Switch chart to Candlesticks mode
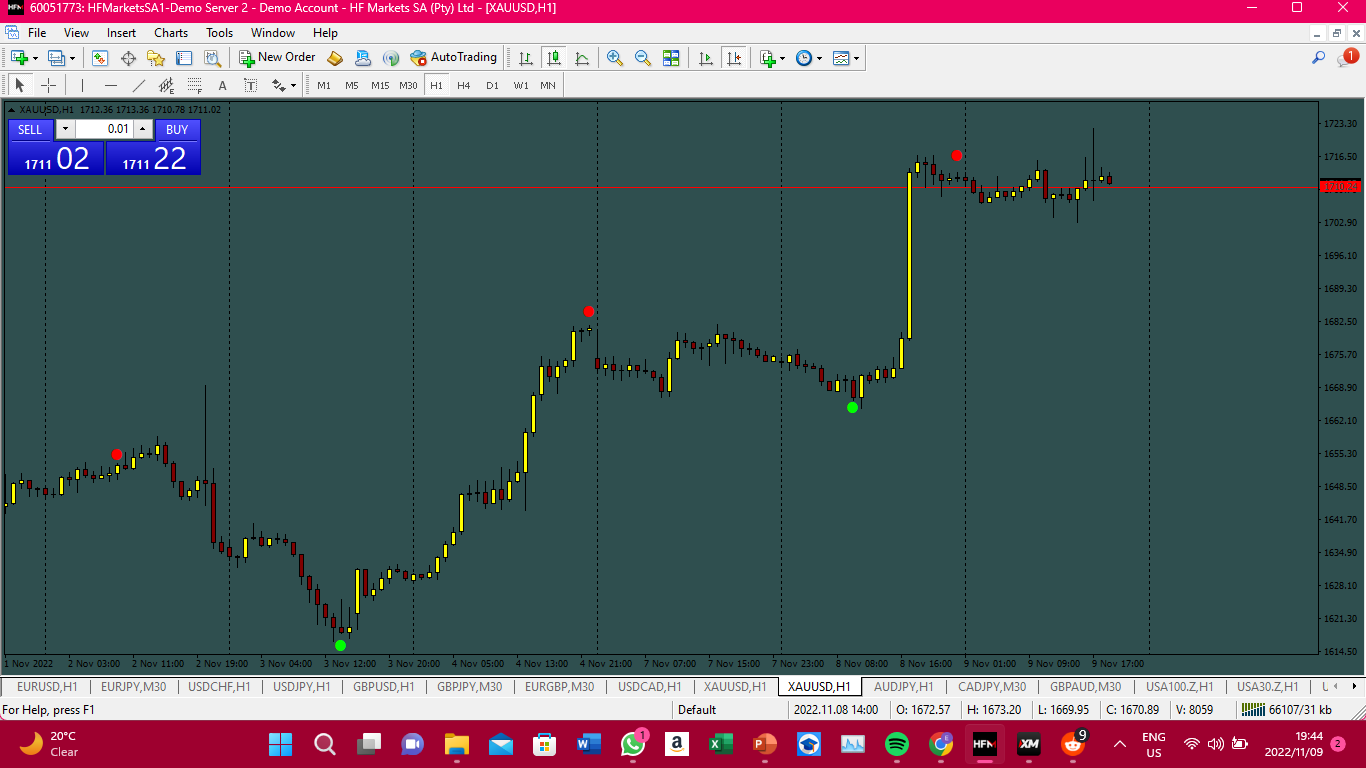Viewport: 1366px width, 768px height. pos(553,58)
